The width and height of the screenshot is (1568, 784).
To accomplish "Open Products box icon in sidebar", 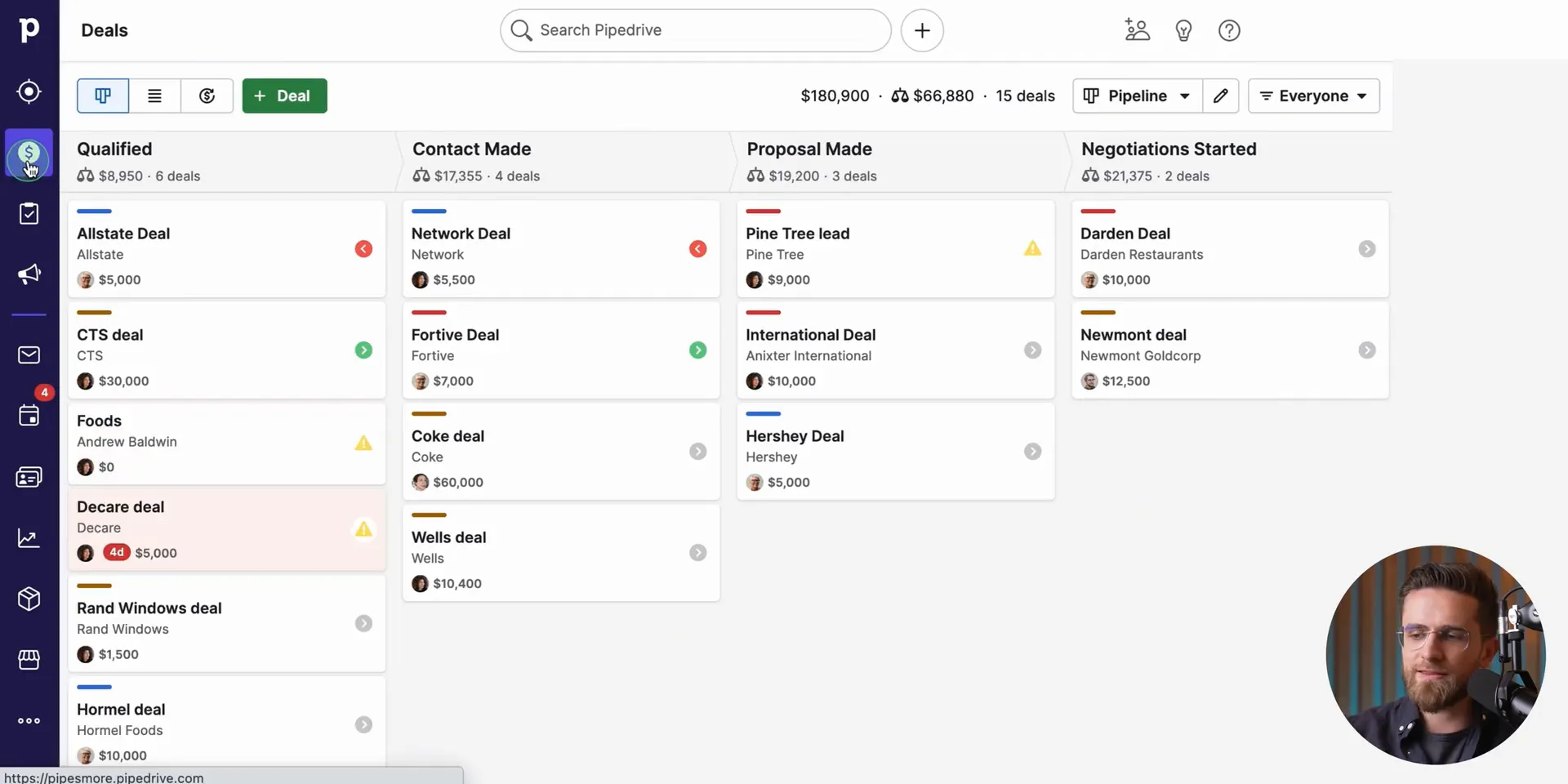I will (29, 599).
